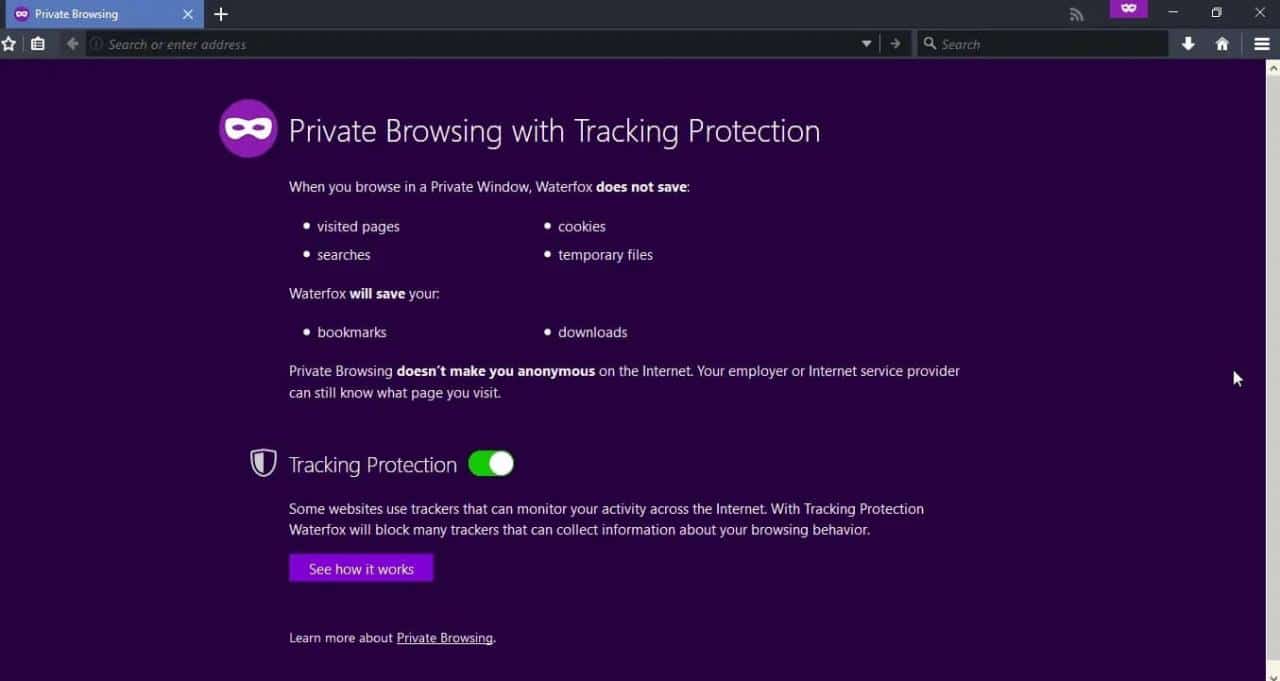
Task: Click the go arrow beside the address bar
Action: 895,44
